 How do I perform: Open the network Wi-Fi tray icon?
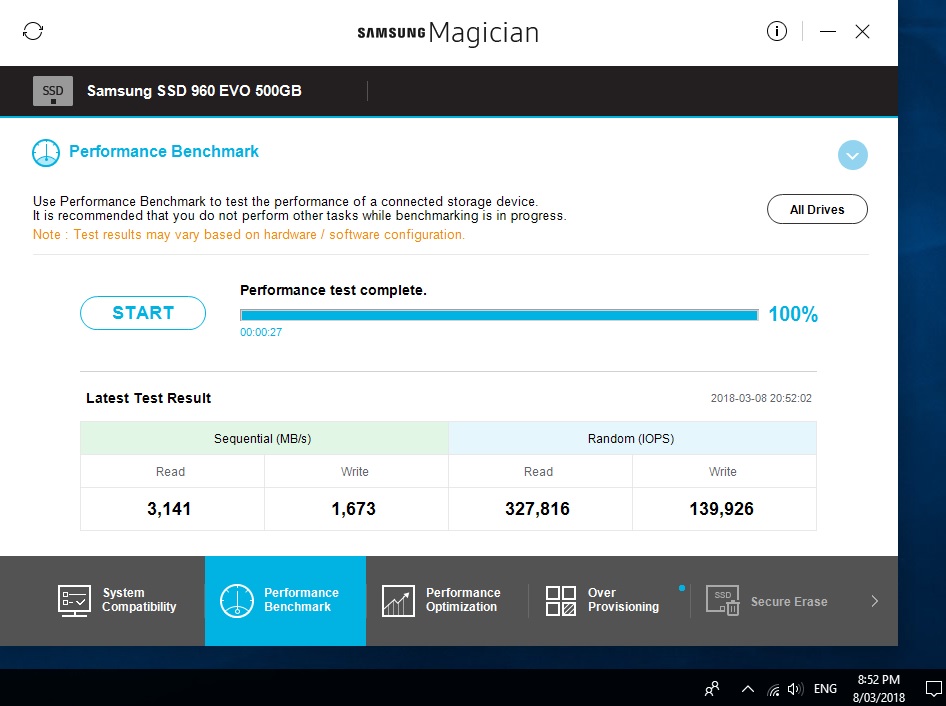pyautogui.click(x=773, y=689)
